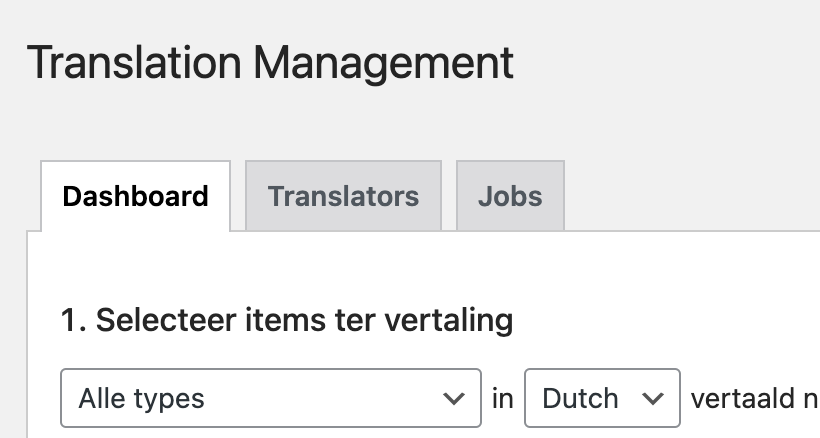The width and height of the screenshot is (820, 438).
Task: Click the chevron arrow beside Dutch
Action: click(654, 398)
